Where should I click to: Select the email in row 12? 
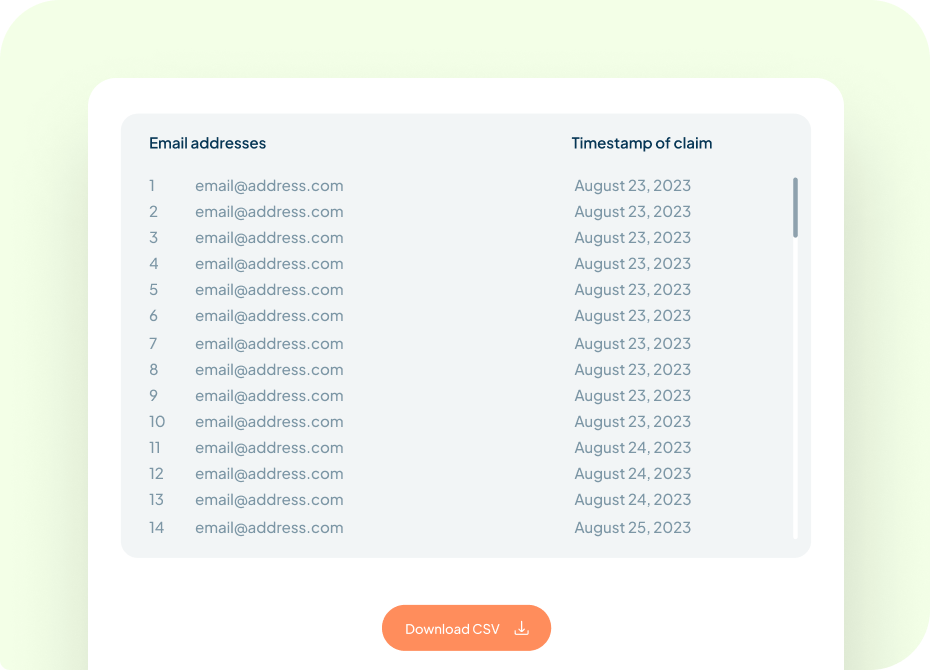(269, 474)
